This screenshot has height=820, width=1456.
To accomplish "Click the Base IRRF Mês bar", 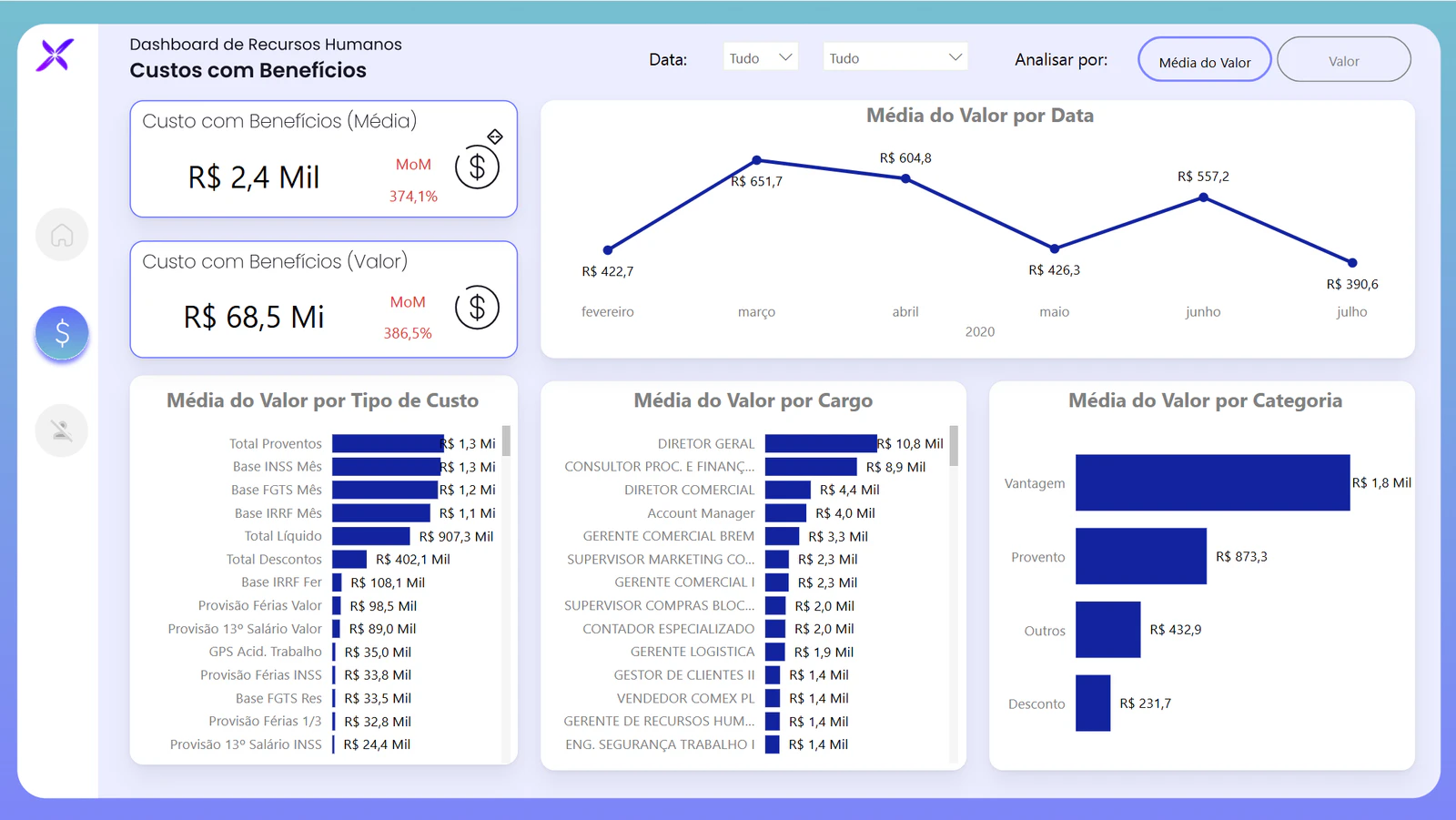I will (x=381, y=513).
